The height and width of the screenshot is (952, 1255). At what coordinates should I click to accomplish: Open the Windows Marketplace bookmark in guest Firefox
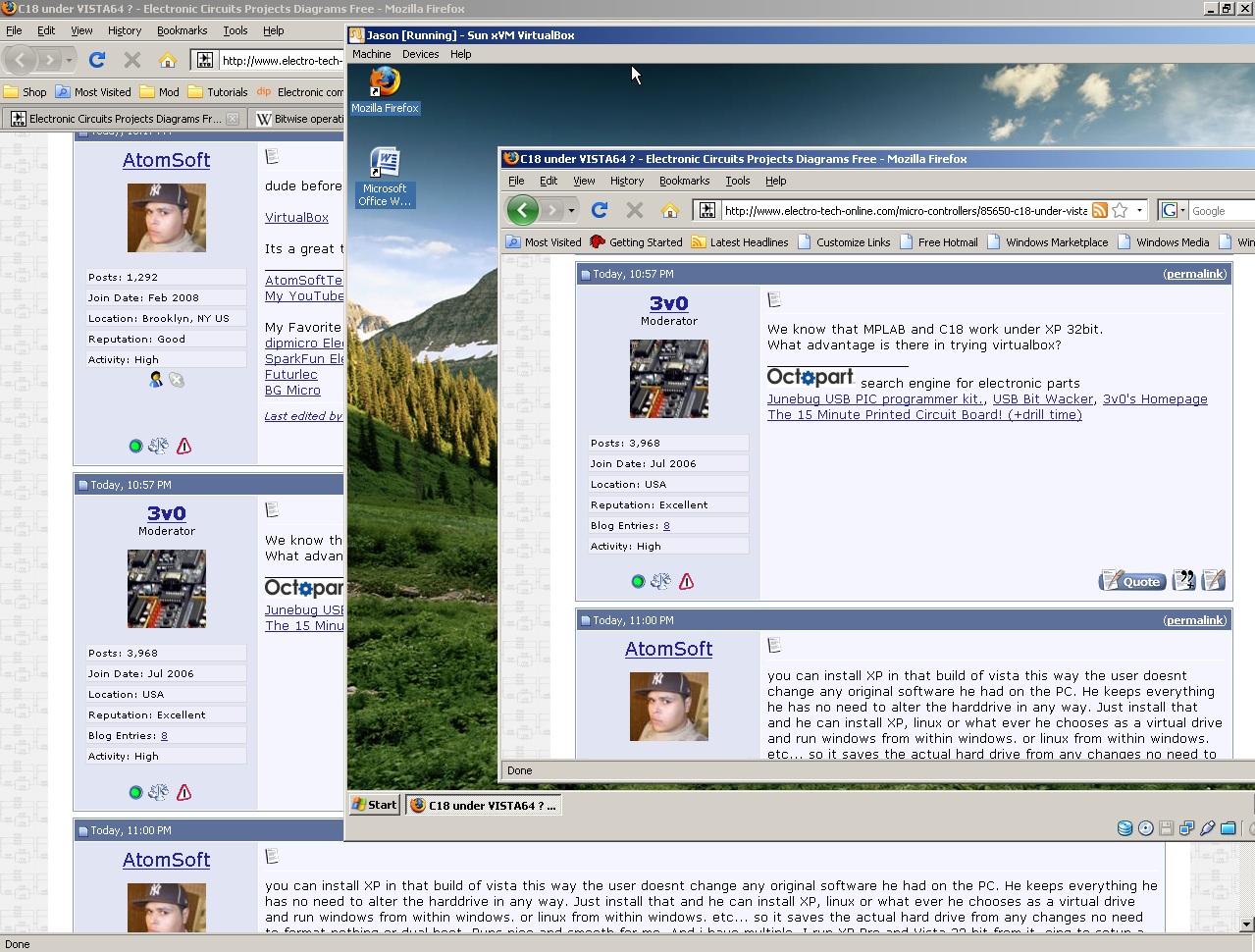1048,242
